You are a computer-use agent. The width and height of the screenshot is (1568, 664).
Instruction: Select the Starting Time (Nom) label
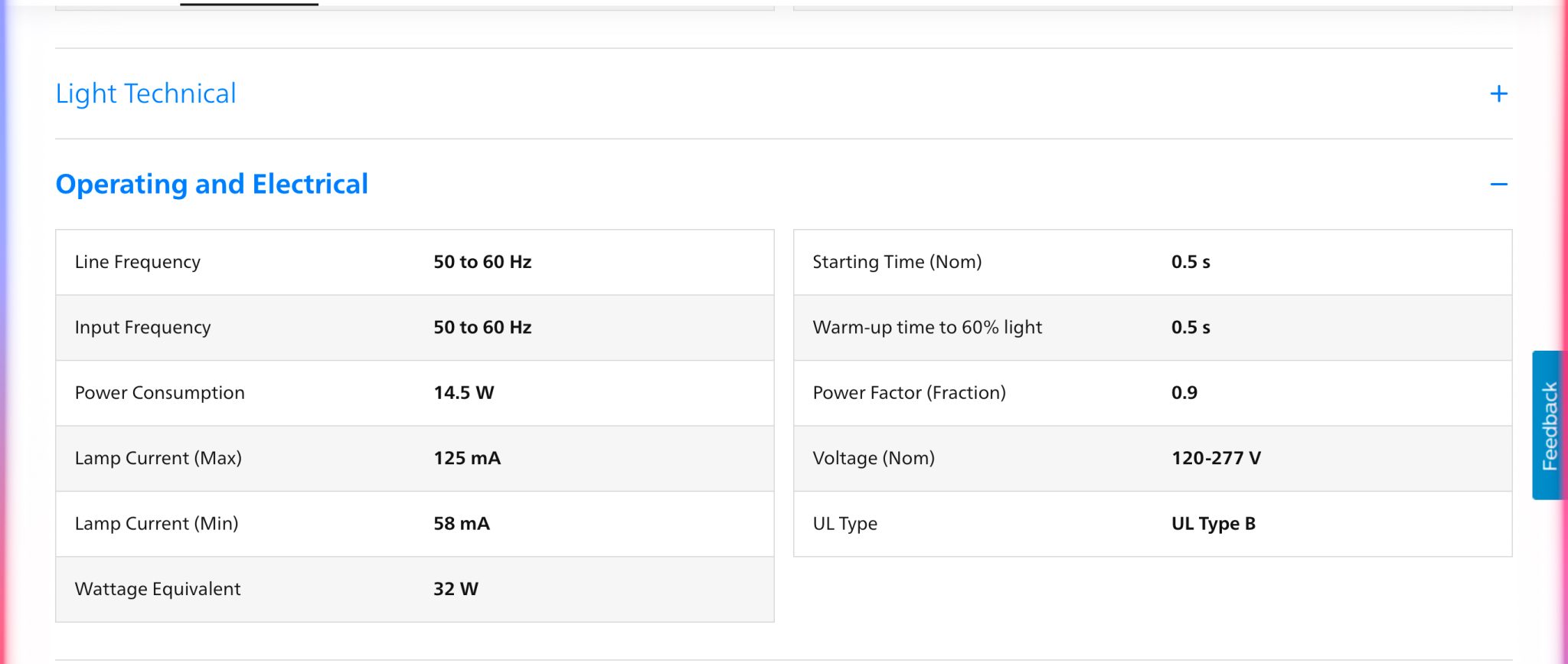[x=897, y=262]
